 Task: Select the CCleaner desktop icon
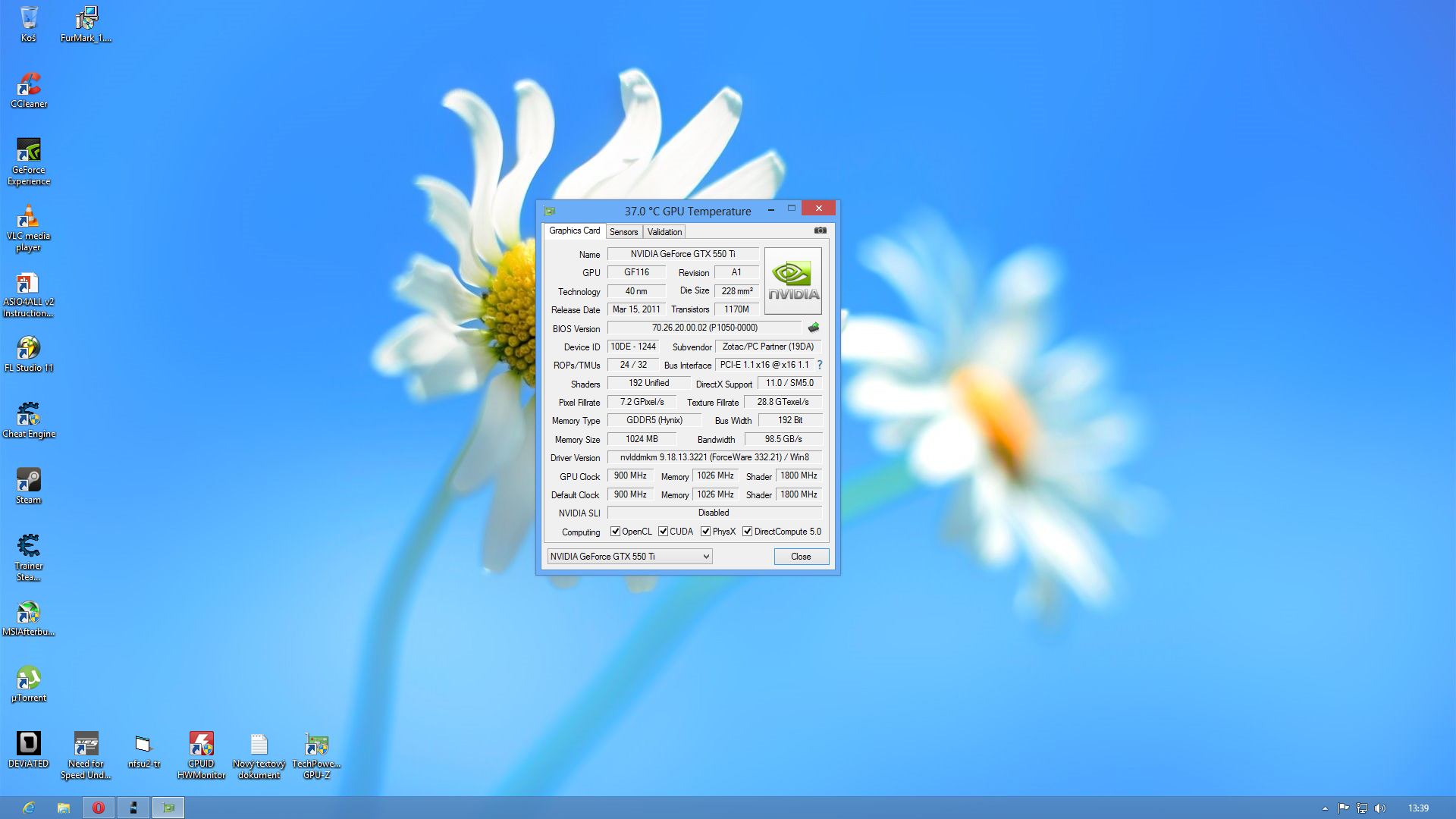(x=29, y=89)
